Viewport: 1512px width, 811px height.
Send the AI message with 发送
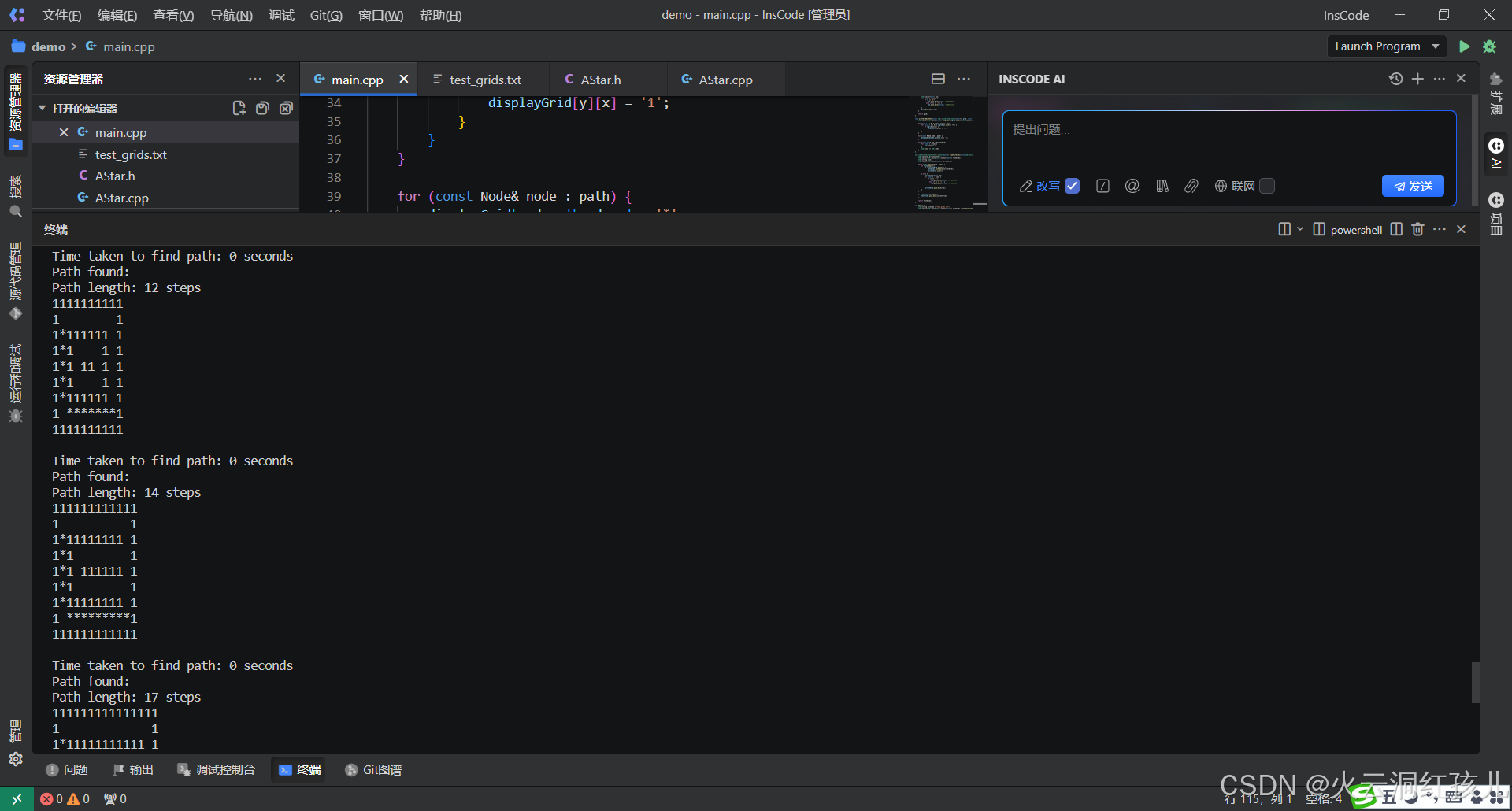[1413, 186]
